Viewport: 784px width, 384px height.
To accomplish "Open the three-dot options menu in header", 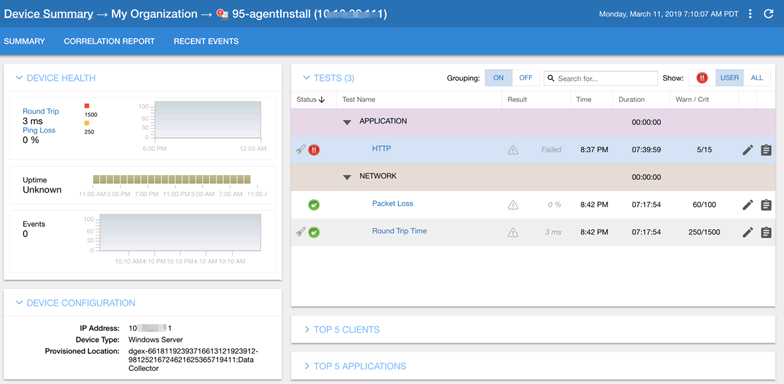I will pos(750,14).
